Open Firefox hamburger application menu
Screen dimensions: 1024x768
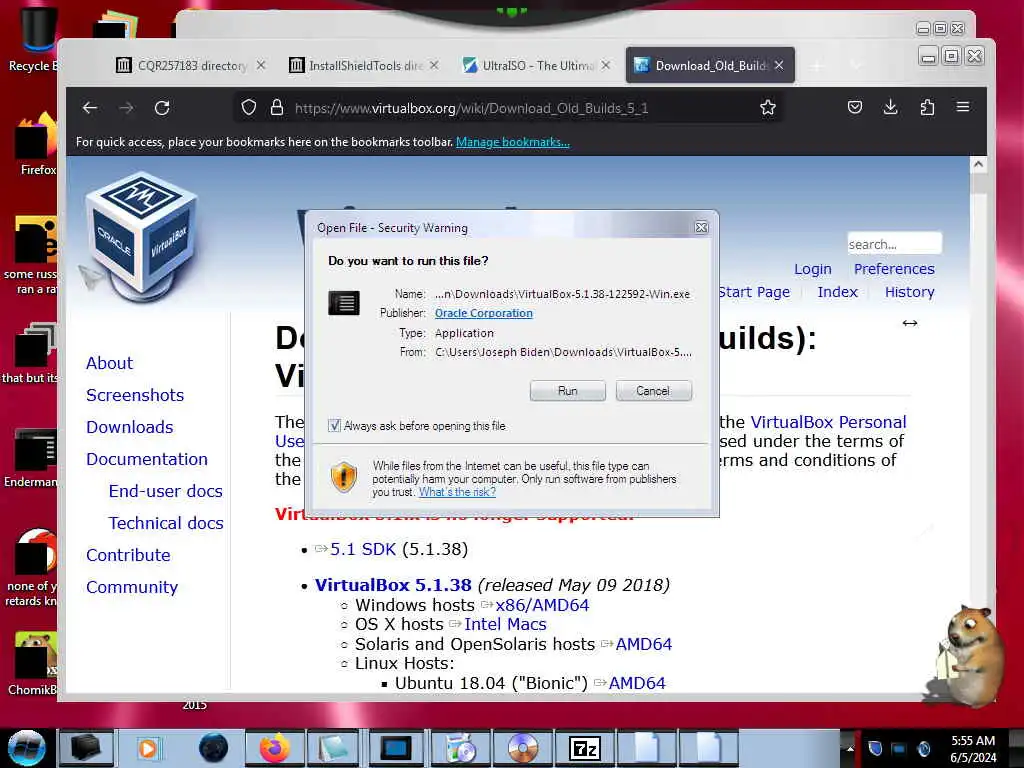(x=963, y=107)
